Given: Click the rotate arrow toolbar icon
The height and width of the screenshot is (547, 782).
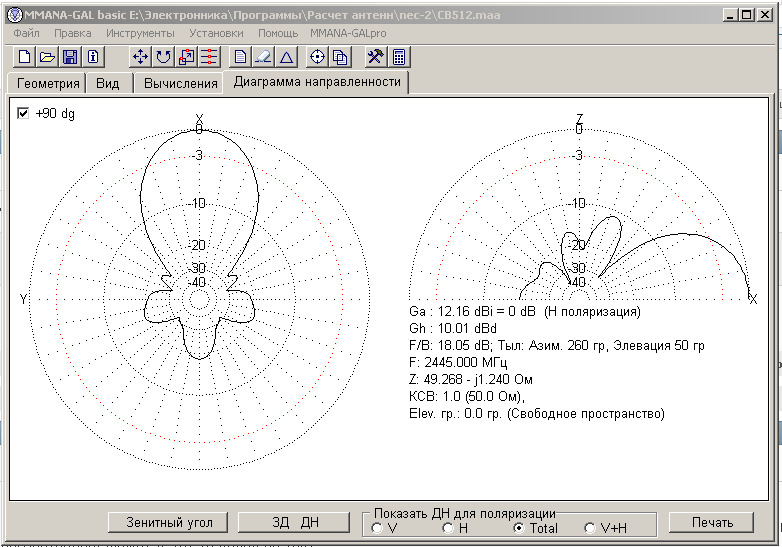Looking at the screenshot, I should coord(164,57).
